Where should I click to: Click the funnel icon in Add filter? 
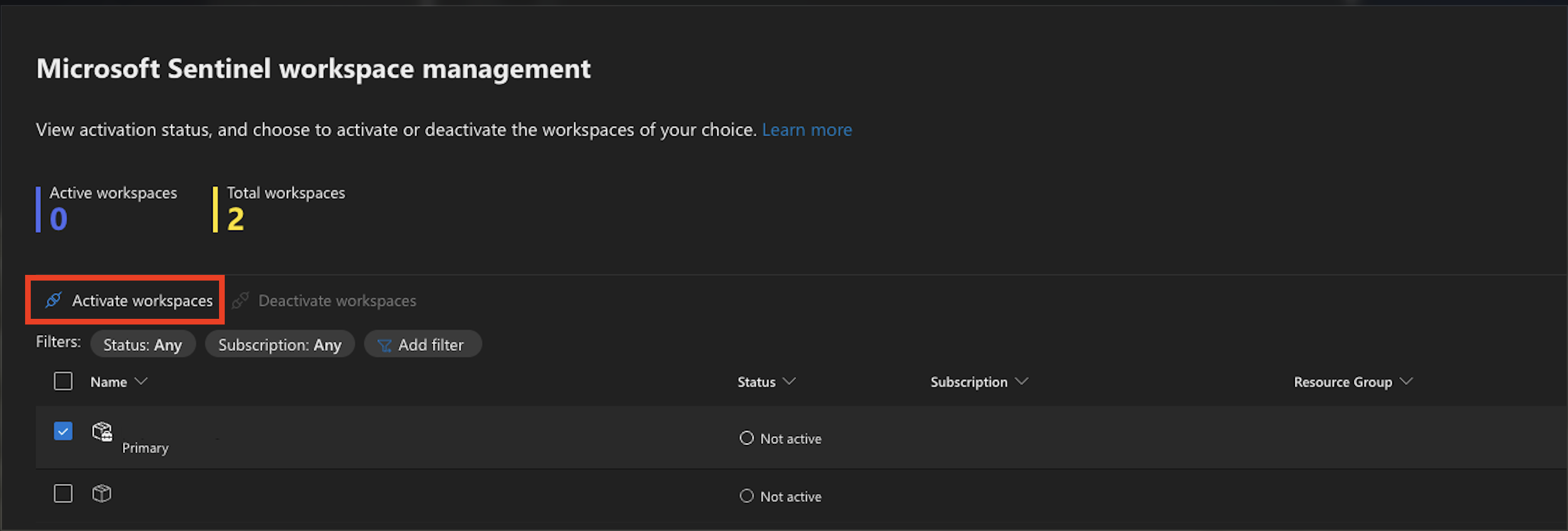[x=384, y=345]
